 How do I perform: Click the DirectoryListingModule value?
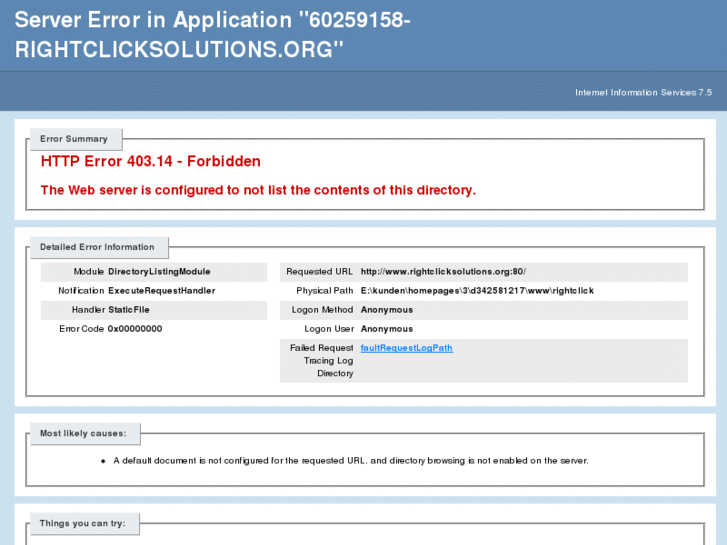point(159,272)
